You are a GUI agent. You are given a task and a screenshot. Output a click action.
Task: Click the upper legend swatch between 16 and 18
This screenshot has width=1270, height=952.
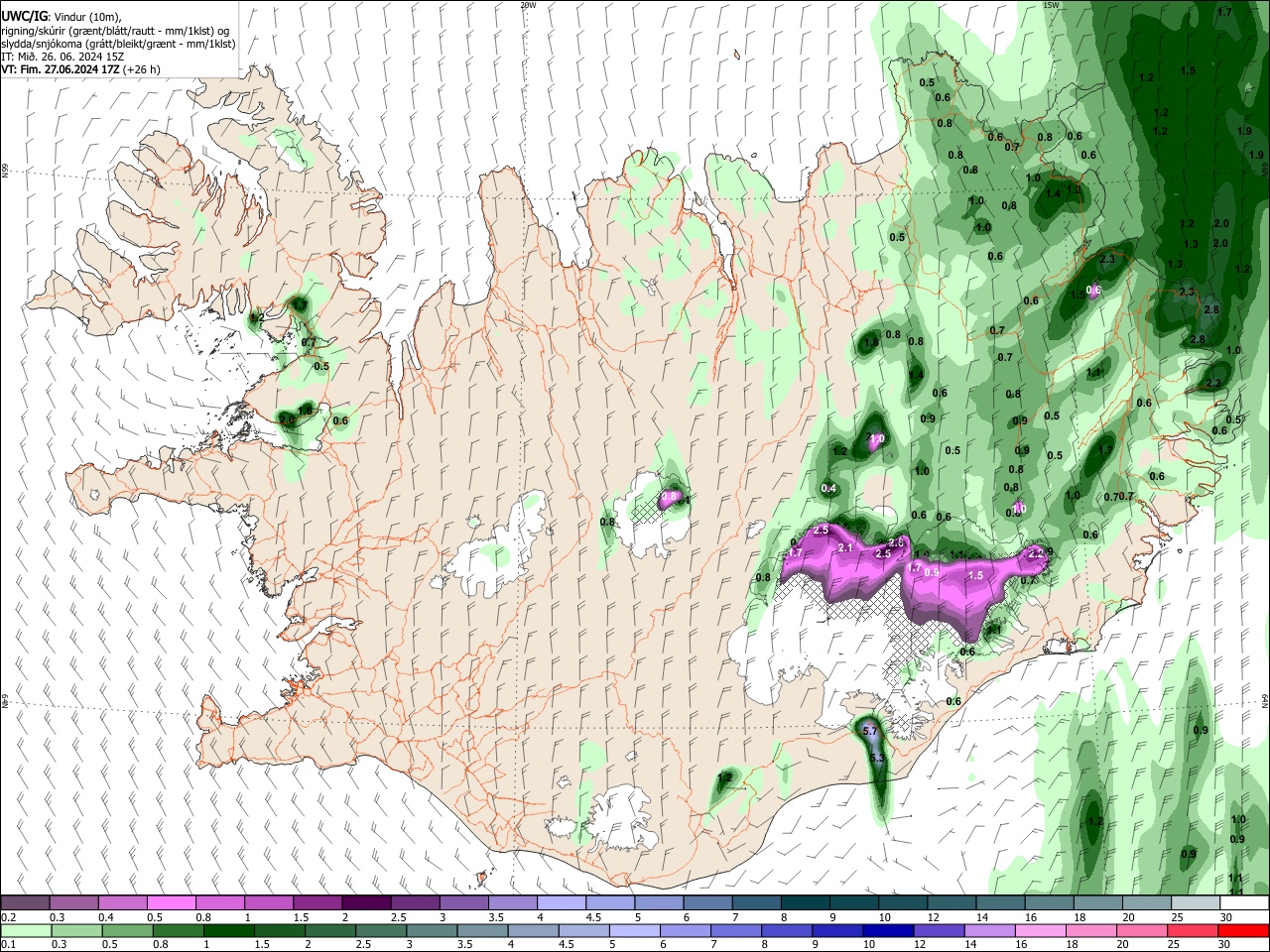(1047, 903)
